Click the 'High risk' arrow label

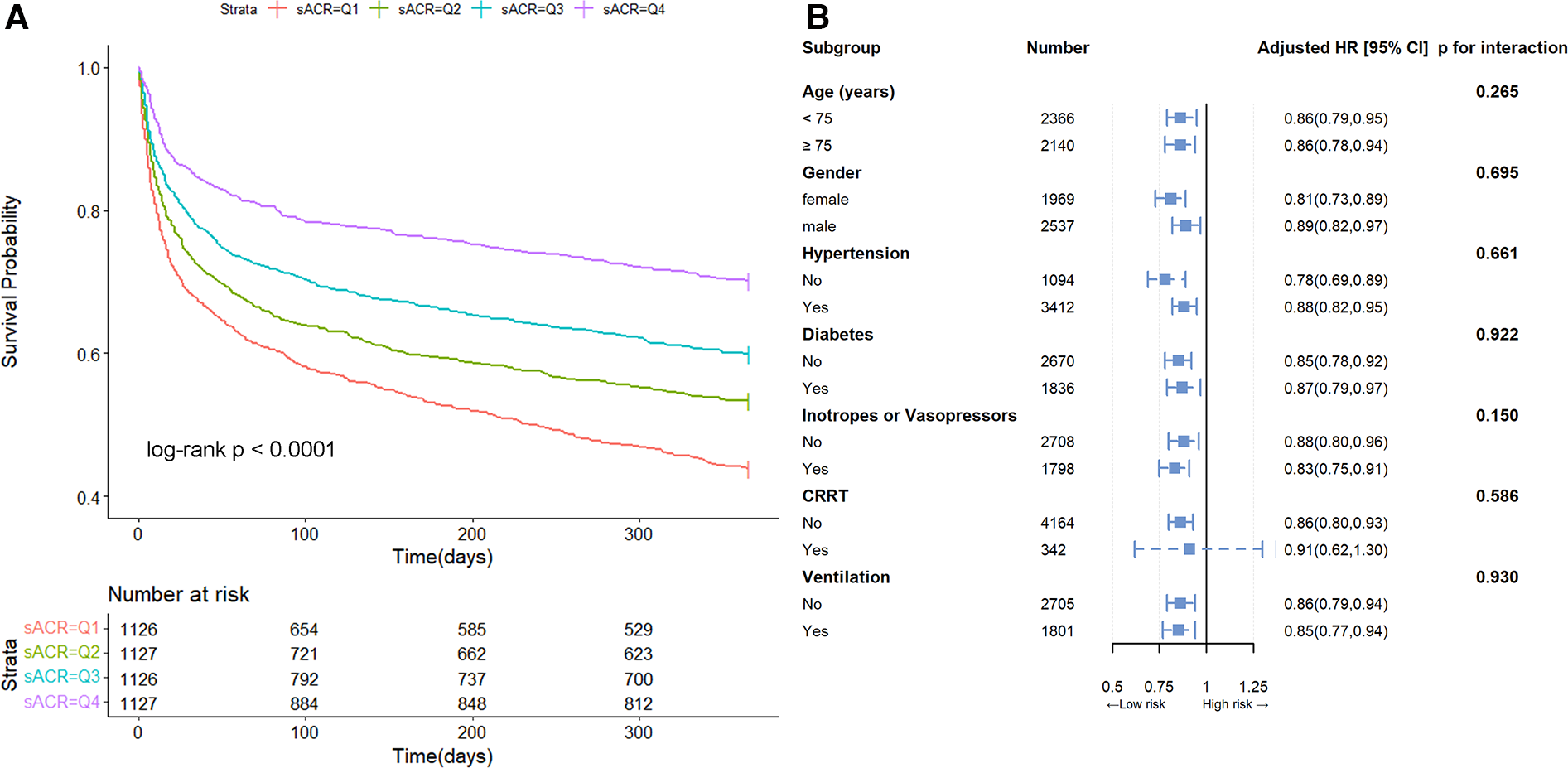click(x=1234, y=704)
